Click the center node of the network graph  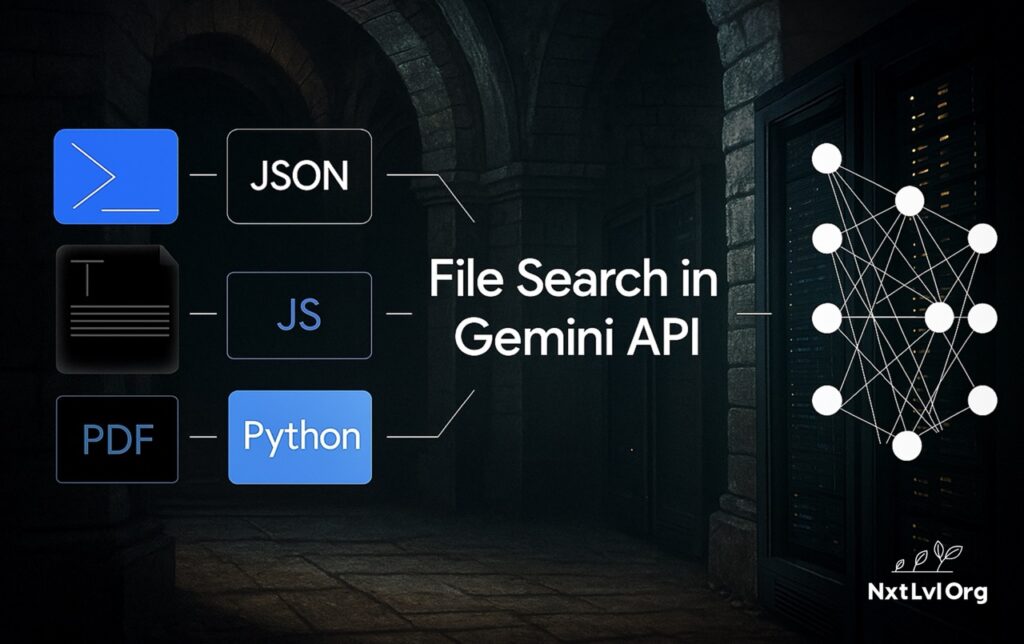pyautogui.click(x=941, y=318)
